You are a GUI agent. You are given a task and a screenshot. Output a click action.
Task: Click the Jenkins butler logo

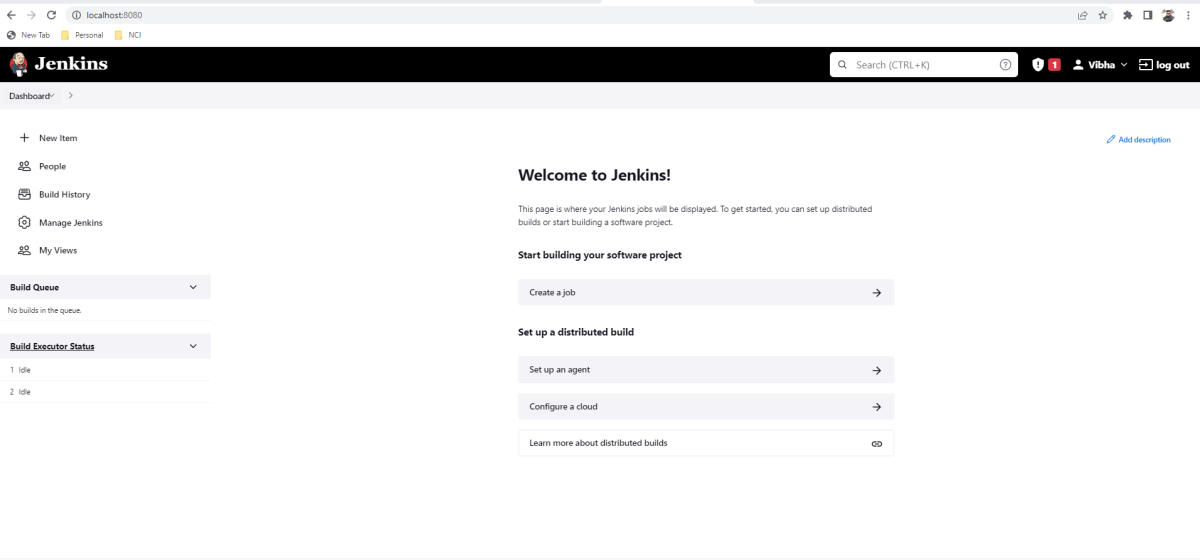click(19, 65)
